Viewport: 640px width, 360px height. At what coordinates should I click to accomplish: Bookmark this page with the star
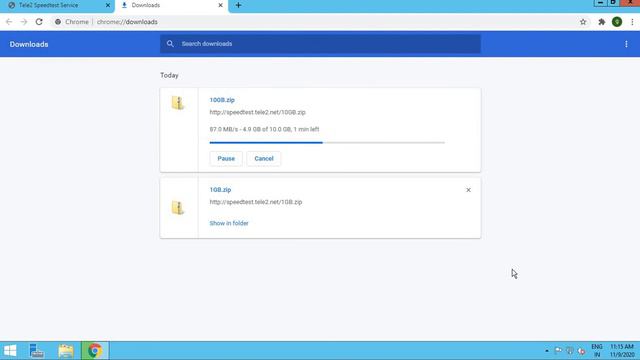click(x=583, y=22)
